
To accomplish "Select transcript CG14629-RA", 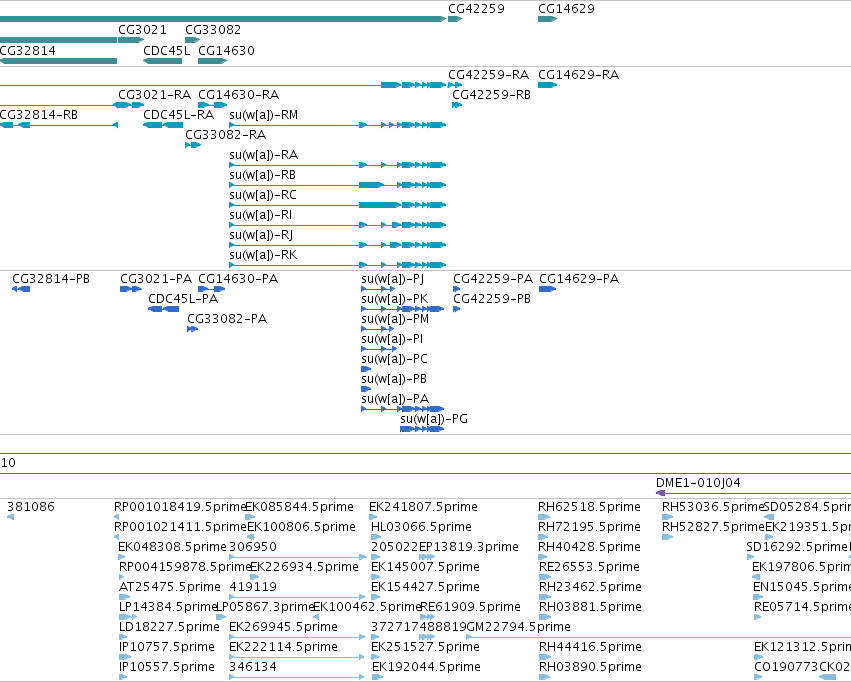I will pyautogui.click(x=579, y=74).
